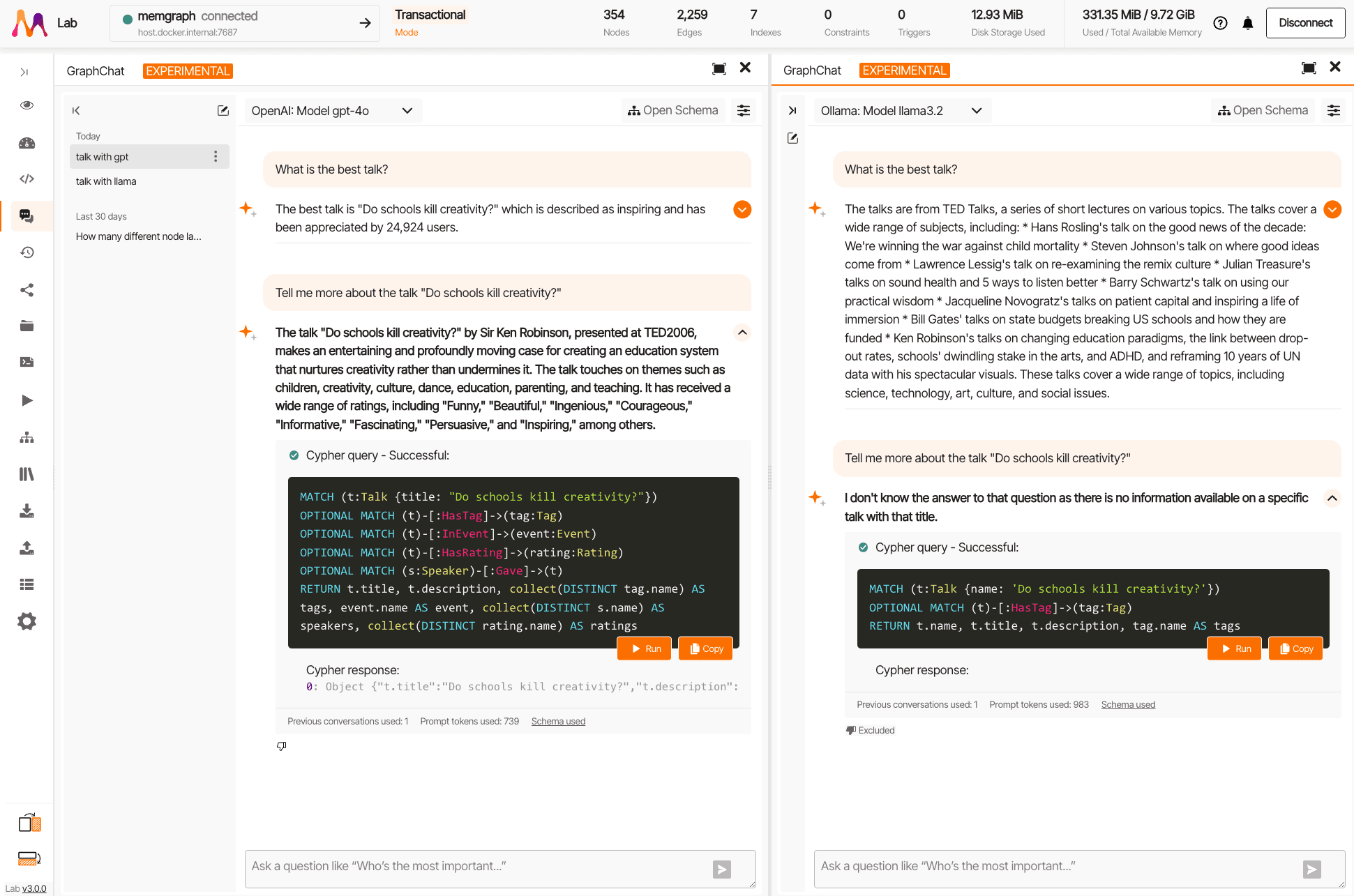
Task: Open the terminal console sidebar icon
Action: pyautogui.click(x=27, y=362)
